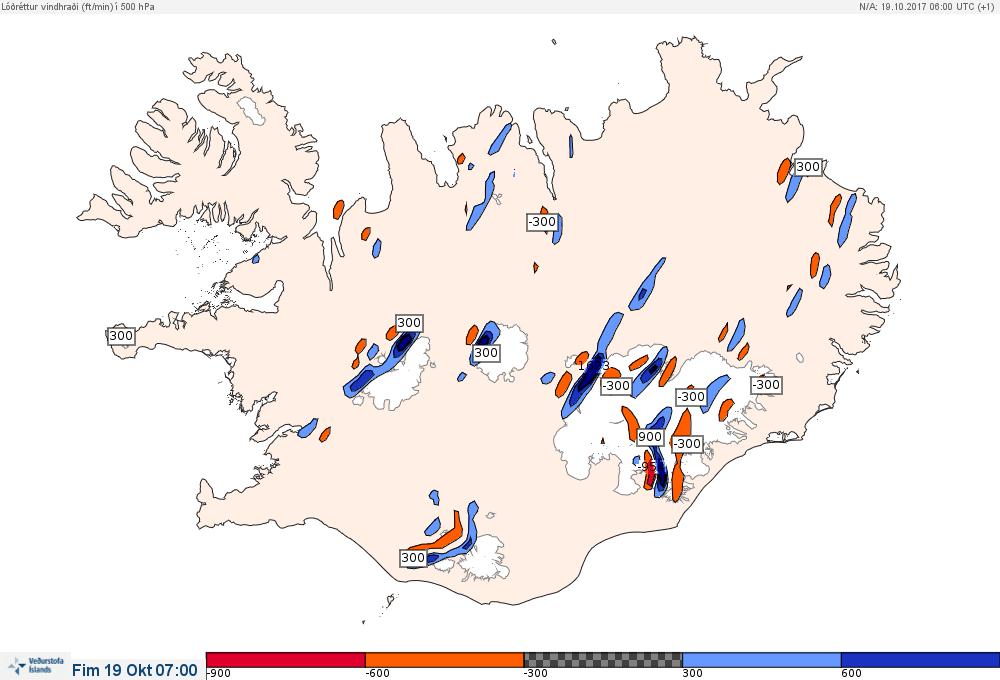Click the '300' contour label on the northeast coast
Viewport: 1000px width, 680px height.
click(807, 166)
